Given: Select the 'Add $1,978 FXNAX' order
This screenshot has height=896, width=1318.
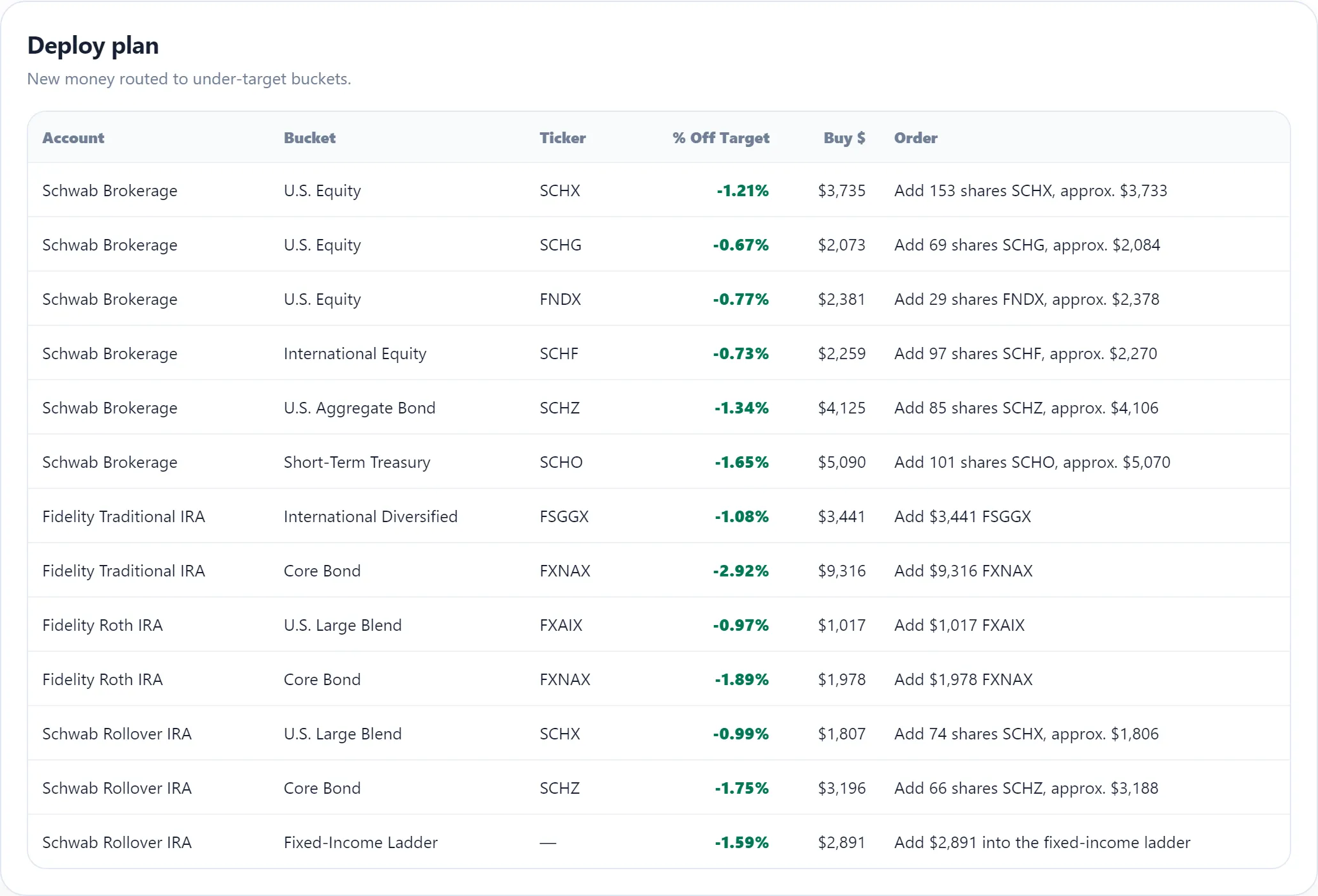Looking at the screenshot, I should pos(963,679).
